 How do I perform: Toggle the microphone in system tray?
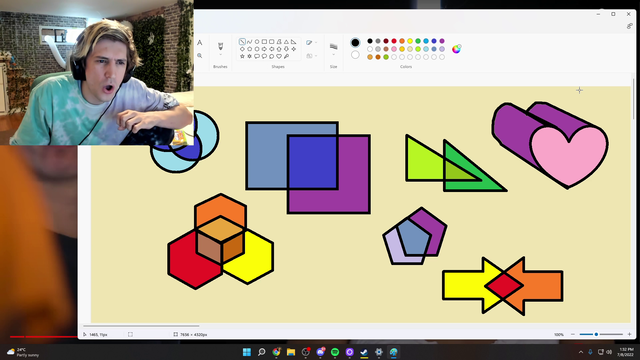click(590, 352)
